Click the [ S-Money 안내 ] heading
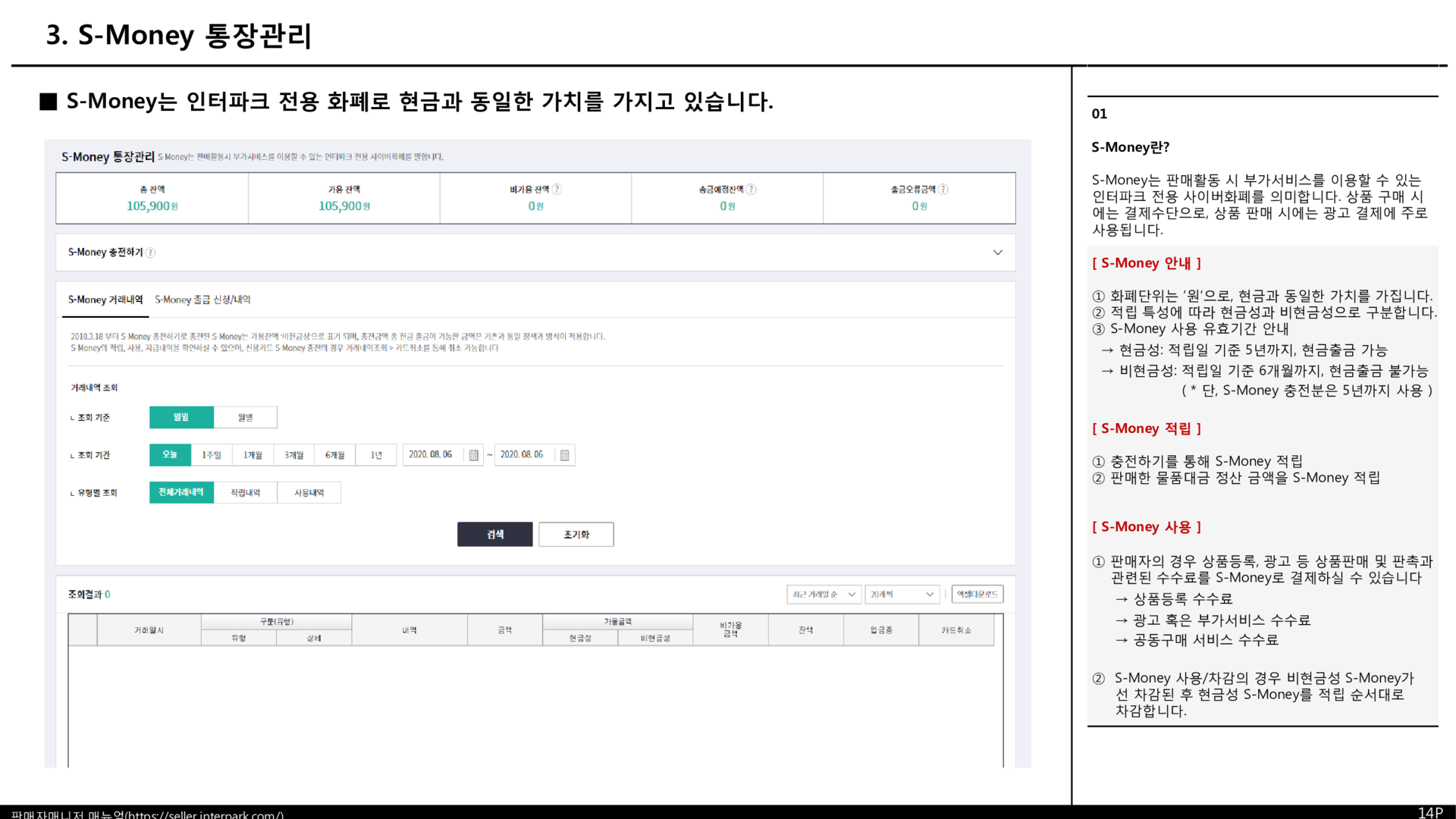Viewport: 1456px width, 819px height. 1147,263
